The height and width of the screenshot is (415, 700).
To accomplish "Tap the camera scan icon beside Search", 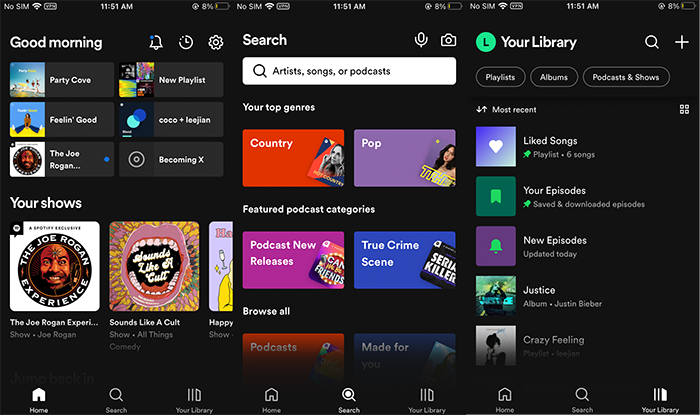I will (449, 40).
